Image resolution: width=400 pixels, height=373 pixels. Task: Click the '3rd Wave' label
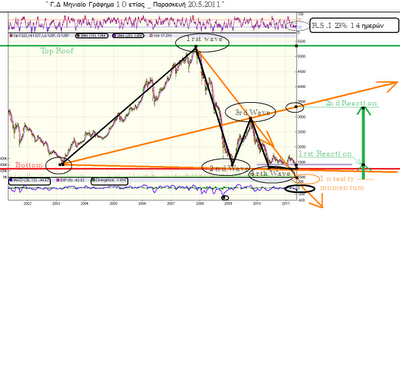click(x=252, y=112)
